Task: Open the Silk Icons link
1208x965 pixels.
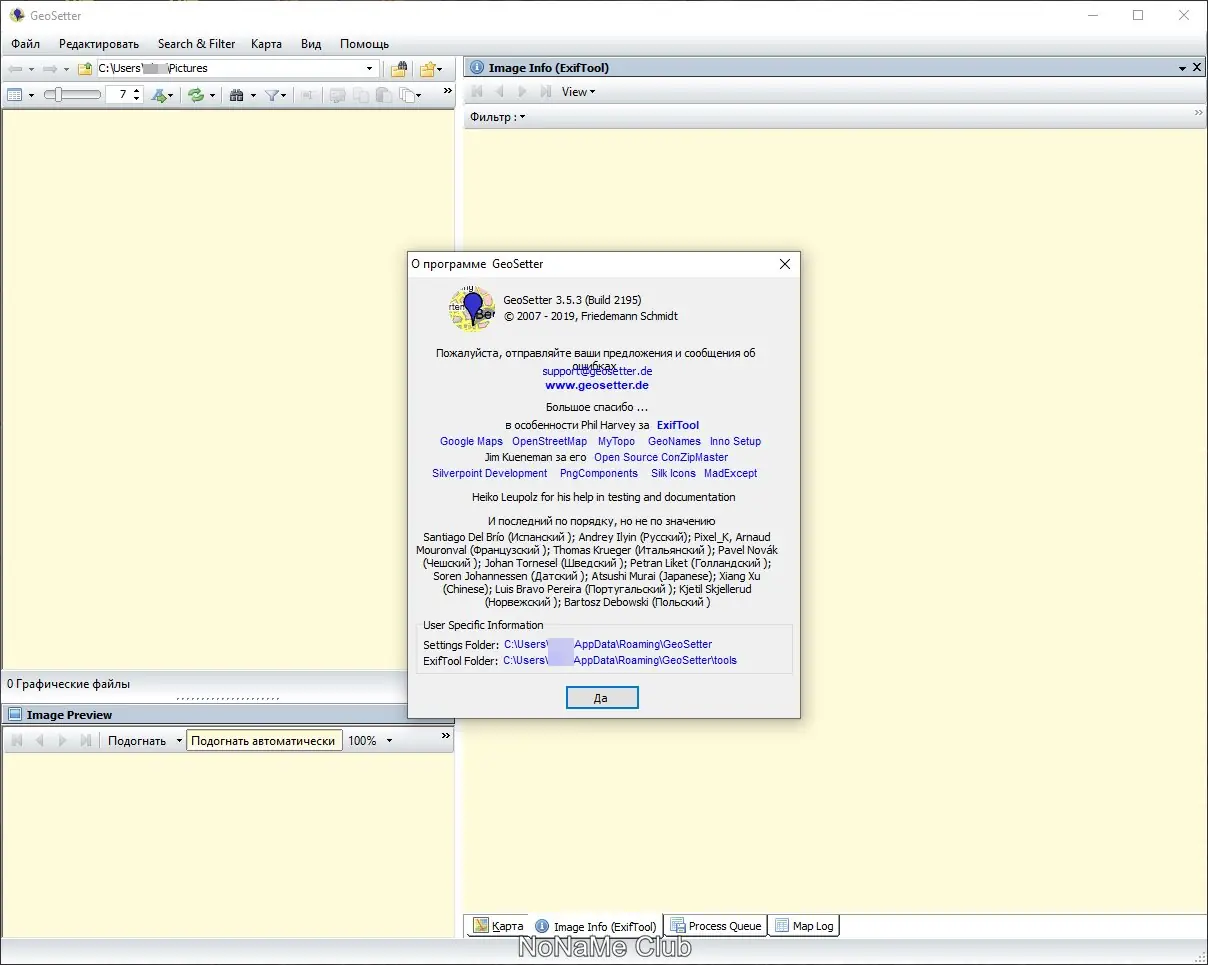Action: 673,473
